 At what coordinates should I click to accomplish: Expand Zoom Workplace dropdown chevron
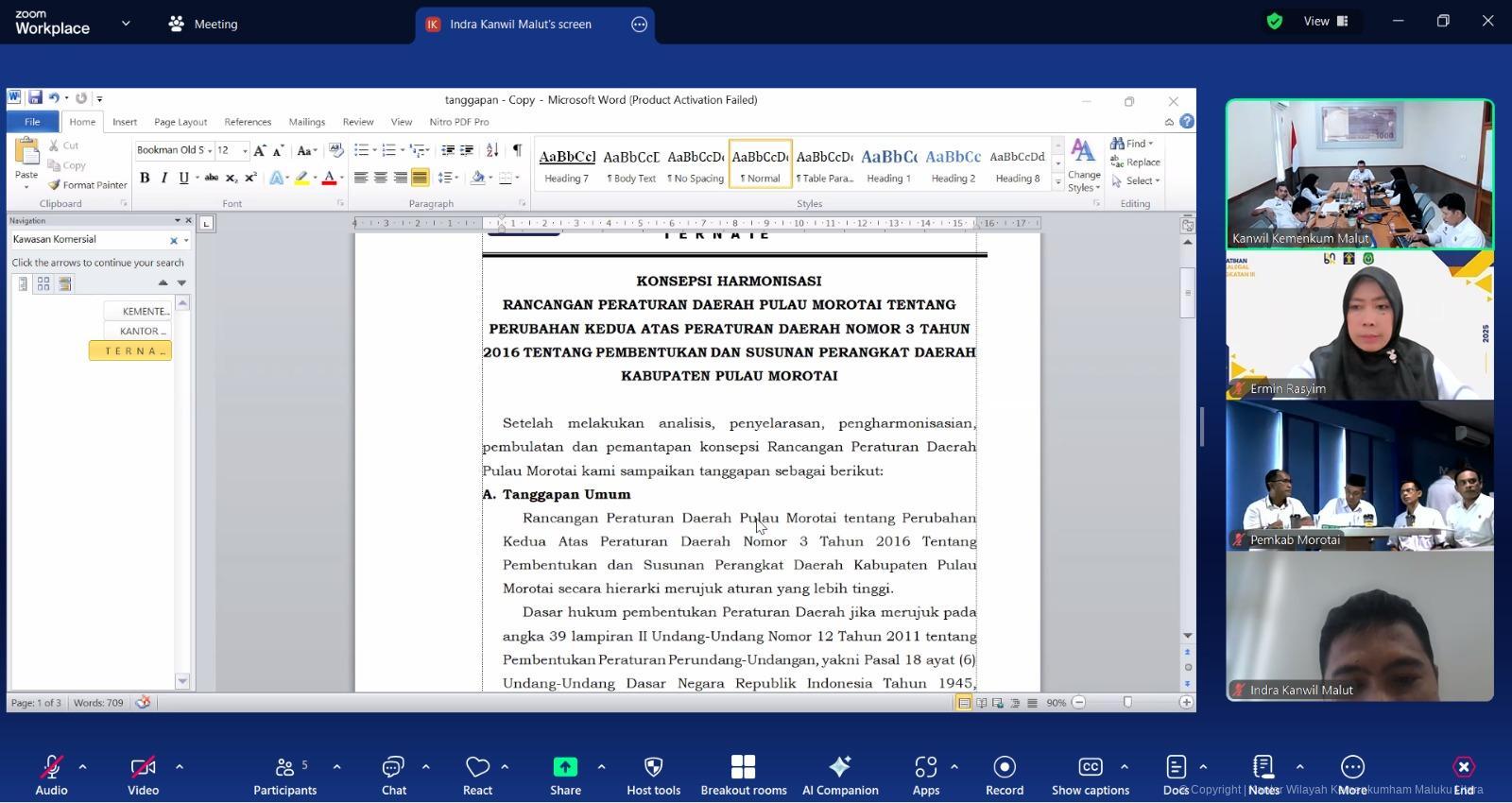tap(126, 24)
